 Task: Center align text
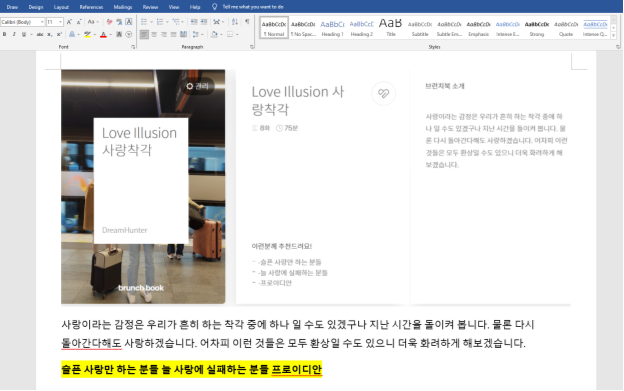[154, 35]
